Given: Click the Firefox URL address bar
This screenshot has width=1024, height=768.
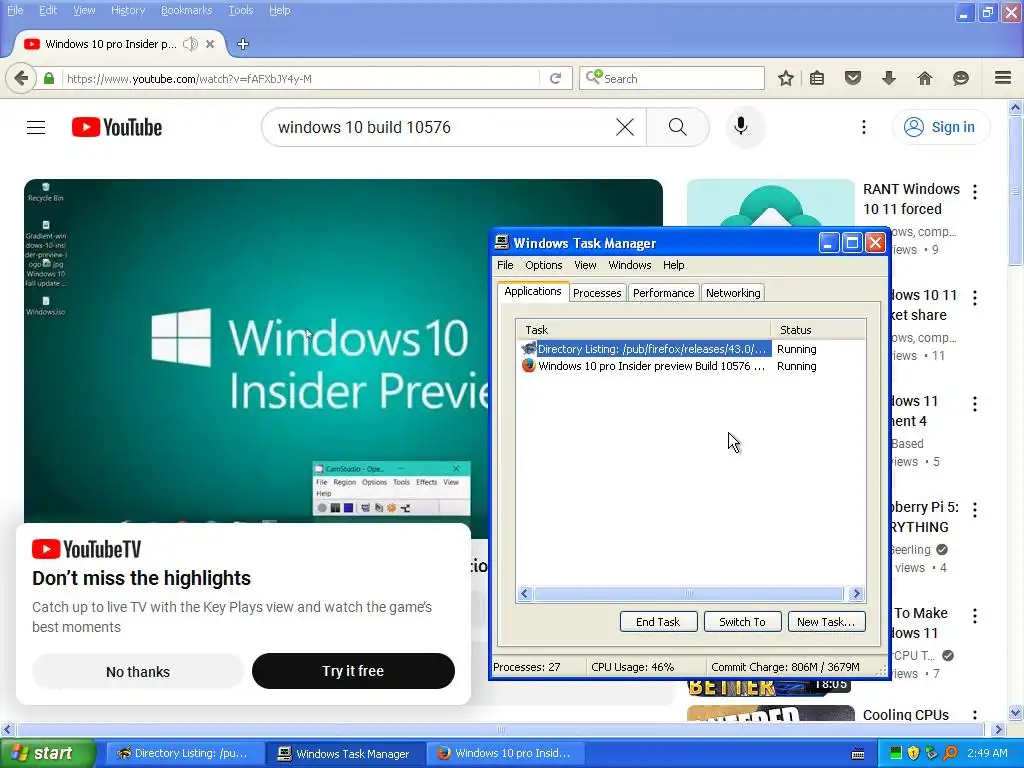Looking at the screenshot, I should (300, 78).
